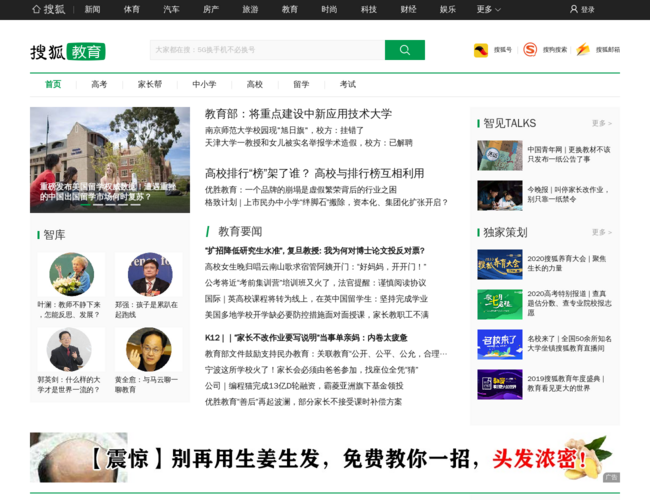Open the 娱乐 top navigation item

[448, 9]
